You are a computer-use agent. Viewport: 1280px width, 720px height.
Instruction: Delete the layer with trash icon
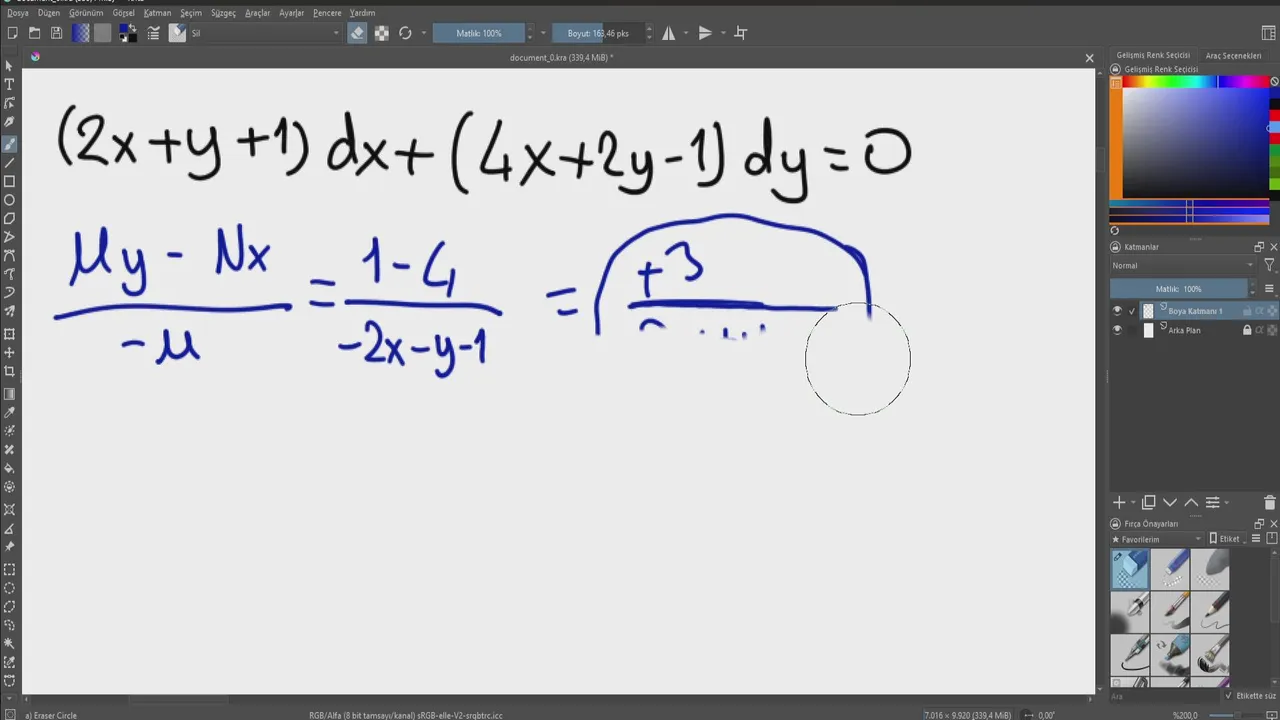(1270, 502)
